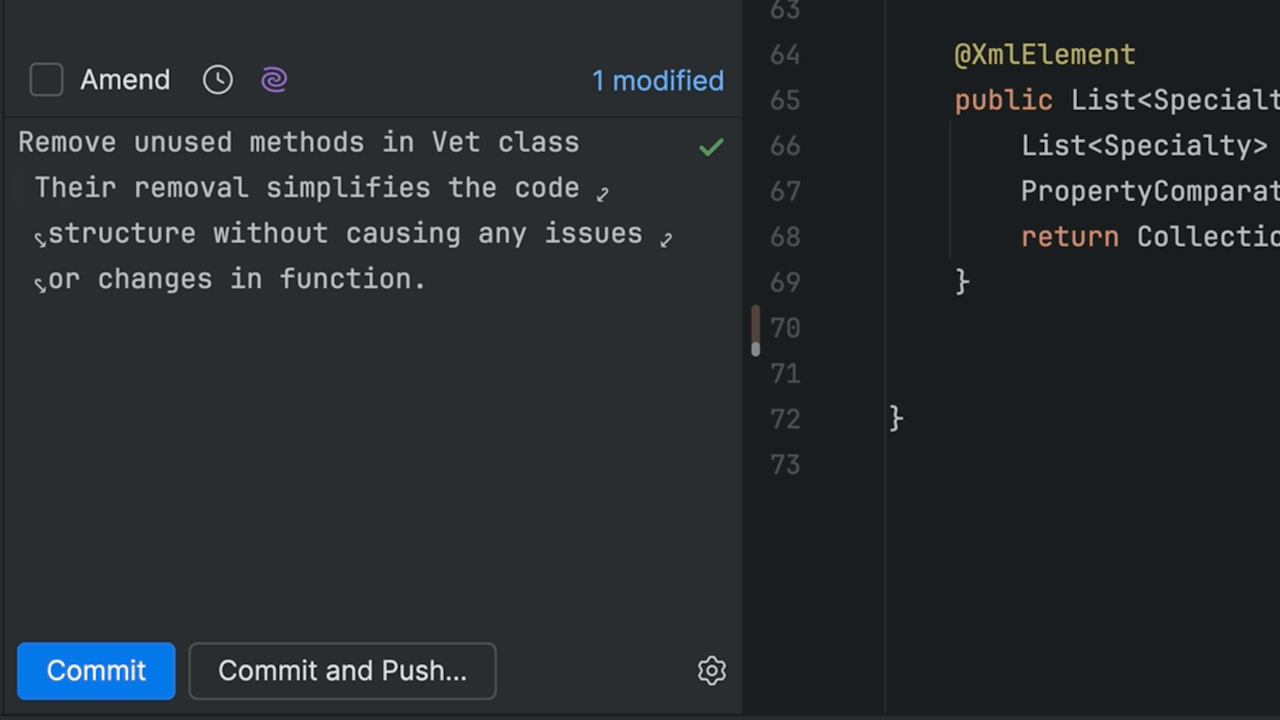
Task: Click the closing brace on line 69
Action: 962,281
